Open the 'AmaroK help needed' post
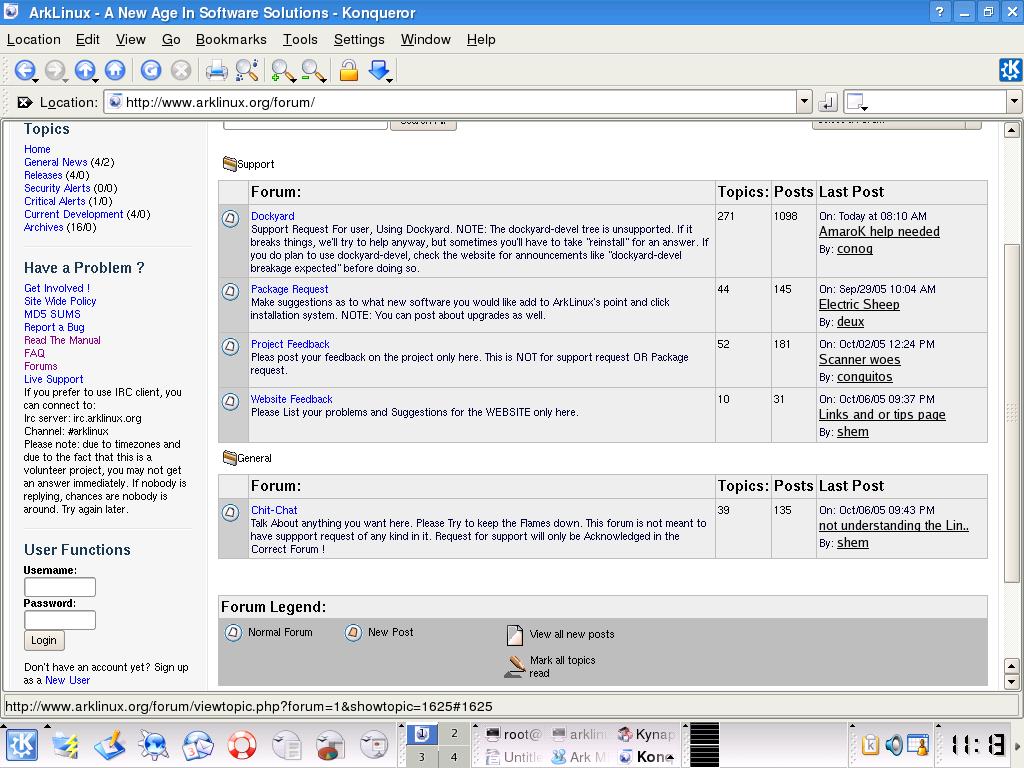Viewport: 1024px width, 768px height. pyautogui.click(x=879, y=231)
